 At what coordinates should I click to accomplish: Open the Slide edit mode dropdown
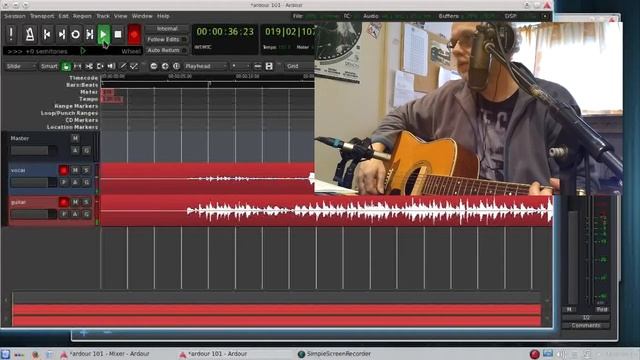pyautogui.click(x=20, y=66)
